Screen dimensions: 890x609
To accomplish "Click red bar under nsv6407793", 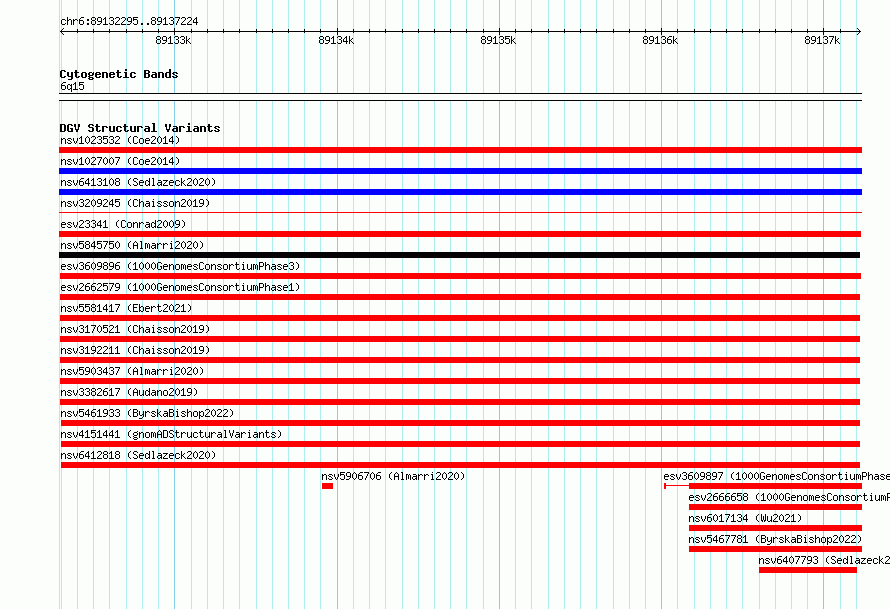I will click(808, 570).
